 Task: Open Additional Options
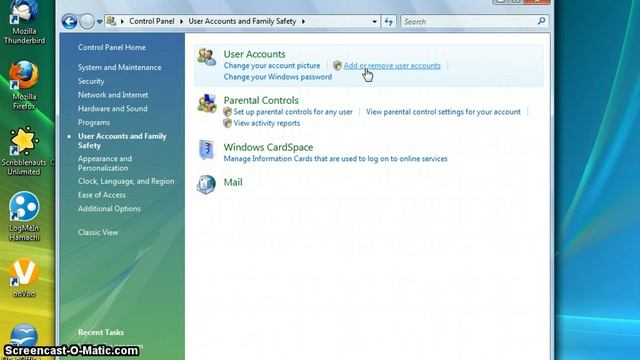click(x=109, y=209)
